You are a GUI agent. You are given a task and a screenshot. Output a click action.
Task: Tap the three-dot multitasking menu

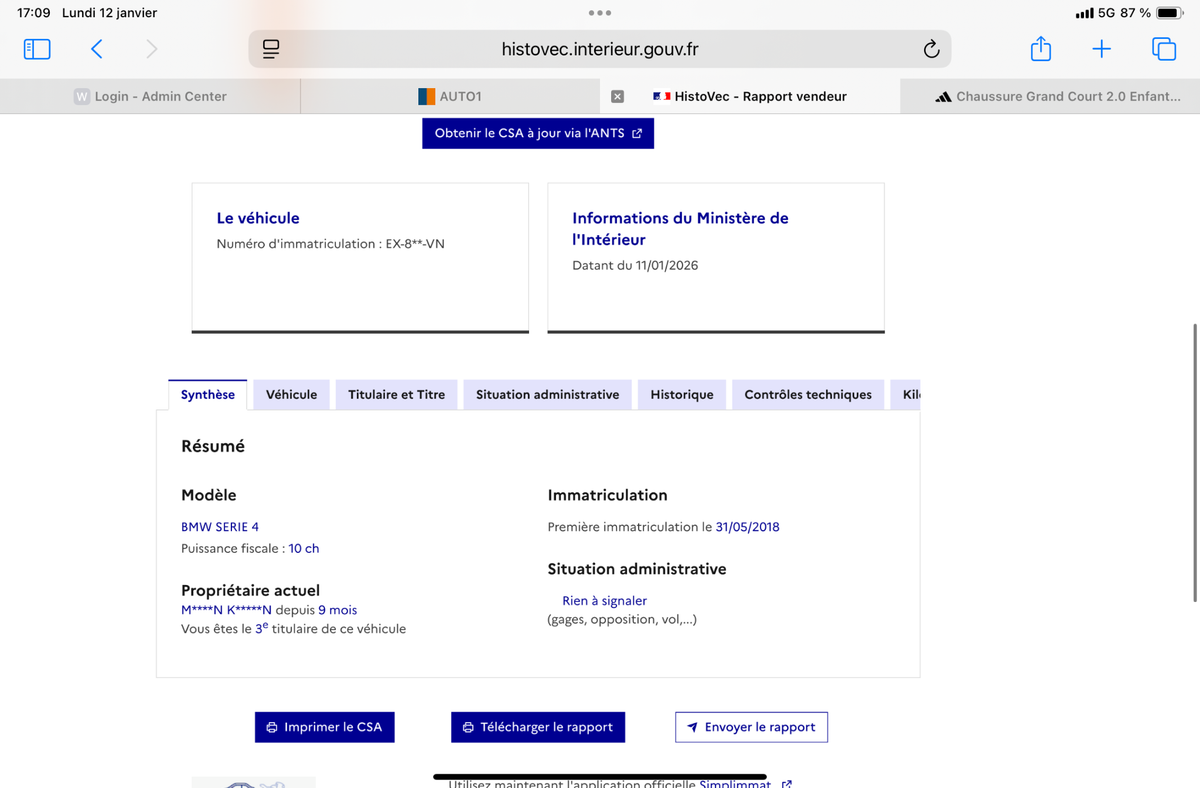(x=600, y=13)
